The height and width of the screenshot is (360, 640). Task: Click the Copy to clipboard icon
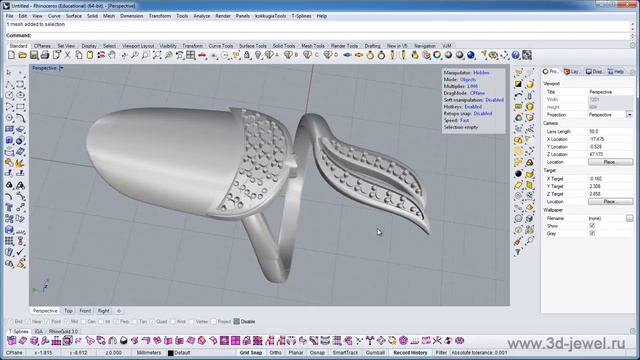(x=79, y=55)
